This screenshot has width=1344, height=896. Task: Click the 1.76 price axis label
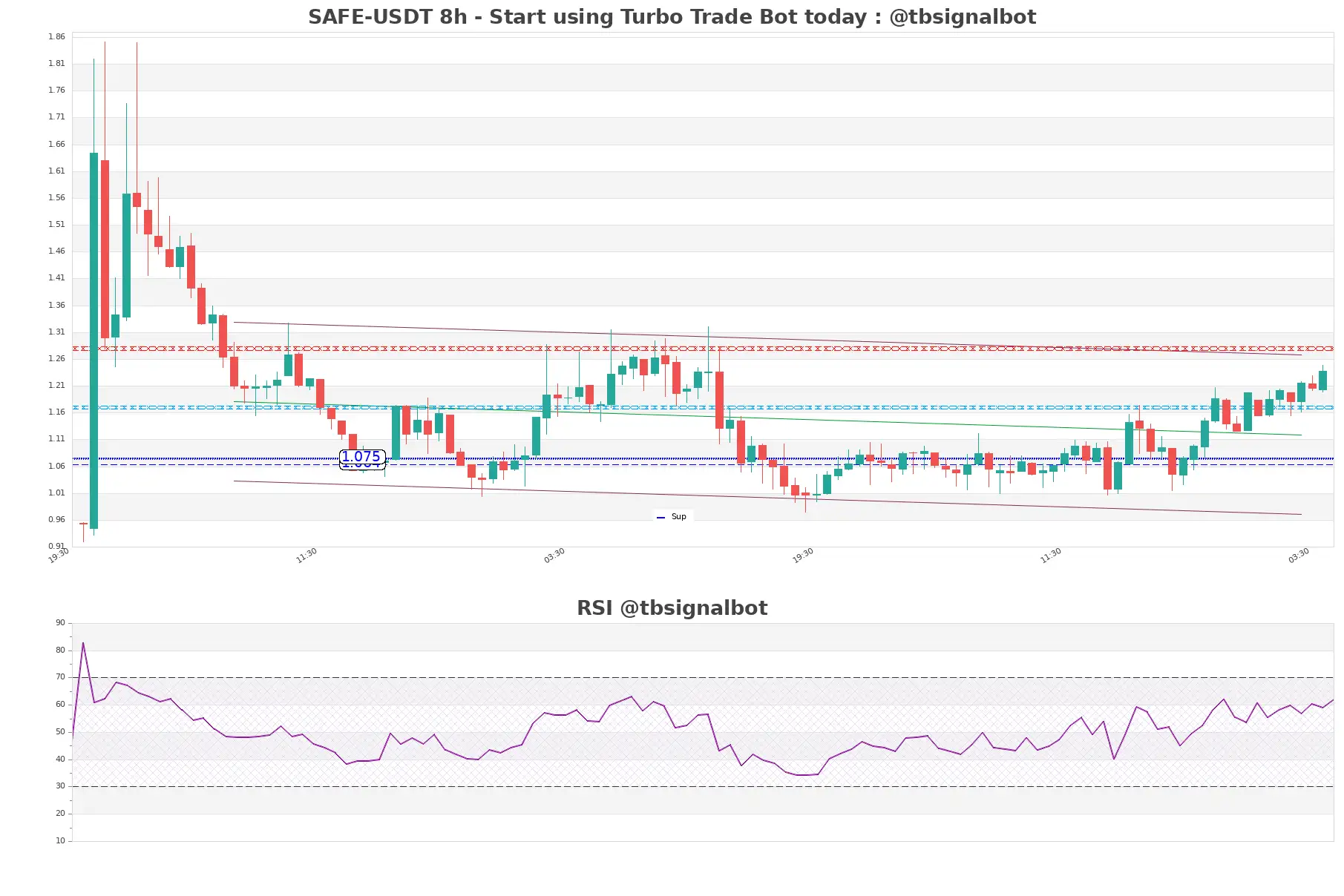pyautogui.click(x=56, y=90)
